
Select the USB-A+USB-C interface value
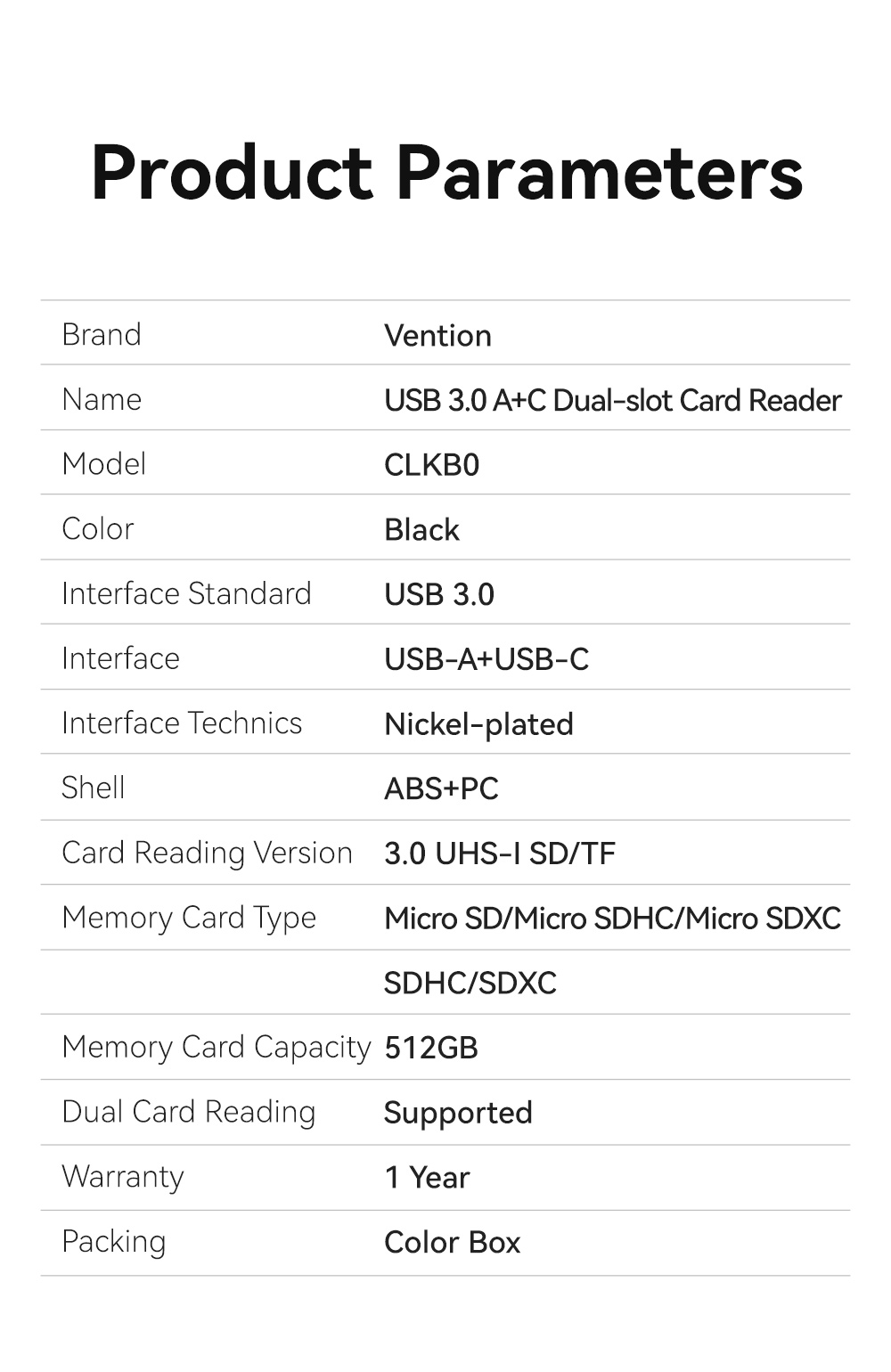pyautogui.click(x=486, y=659)
